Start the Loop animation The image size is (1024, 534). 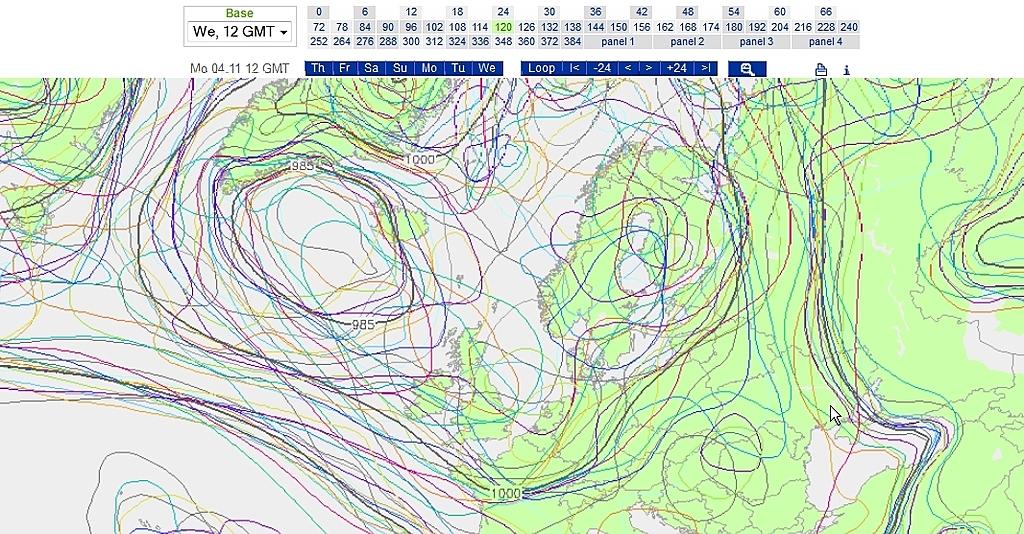[x=541, y=68]
